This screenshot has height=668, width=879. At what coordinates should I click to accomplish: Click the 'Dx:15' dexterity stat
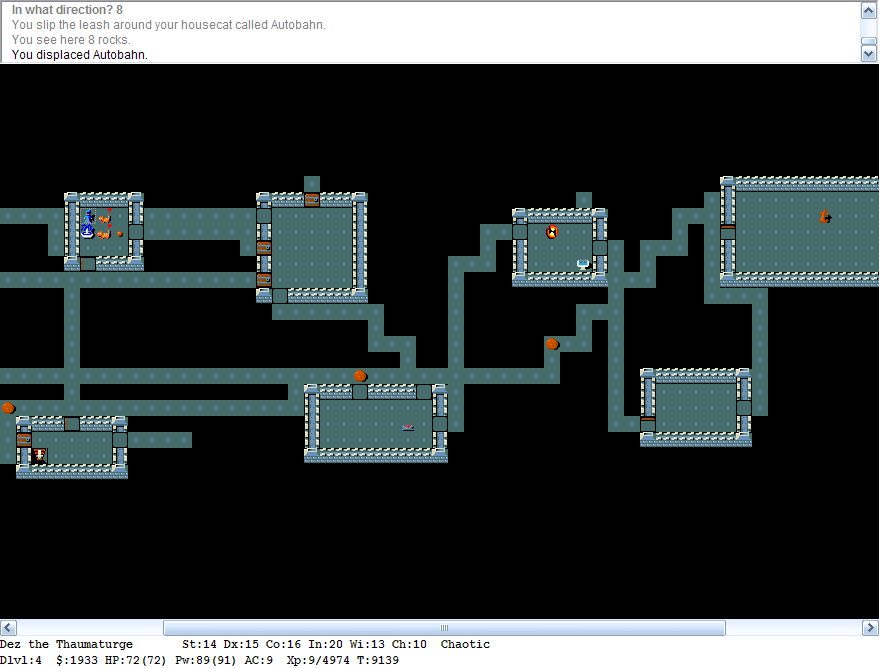(241, 644)
